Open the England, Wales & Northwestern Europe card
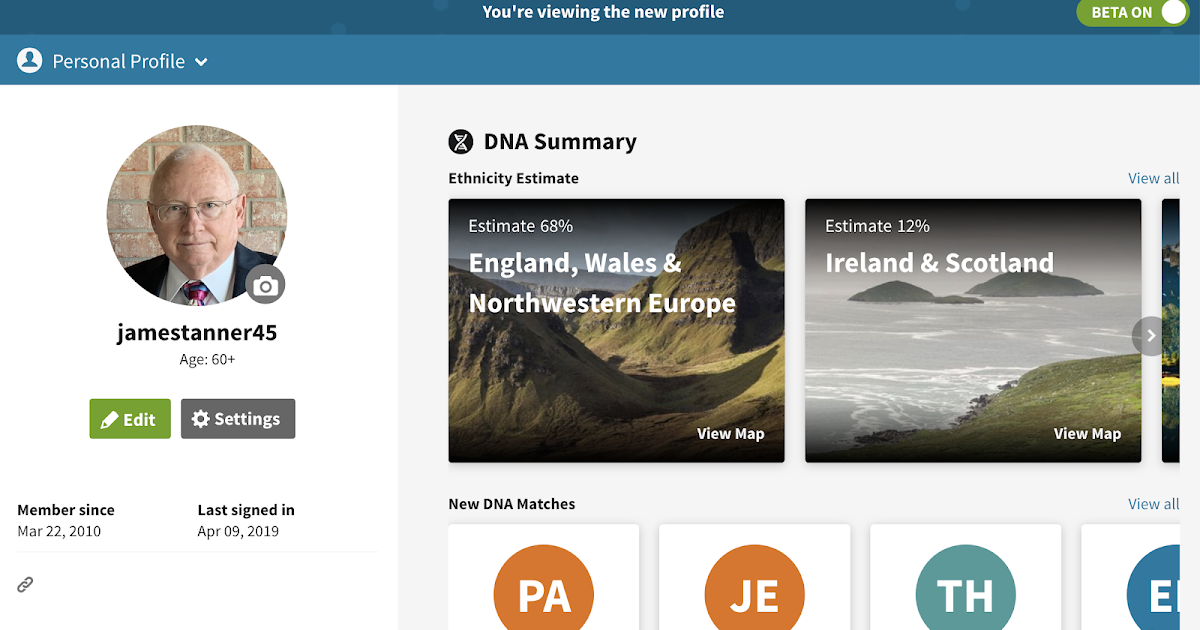The height and width of the screenshot is (630, 1200). click(616, 330)
